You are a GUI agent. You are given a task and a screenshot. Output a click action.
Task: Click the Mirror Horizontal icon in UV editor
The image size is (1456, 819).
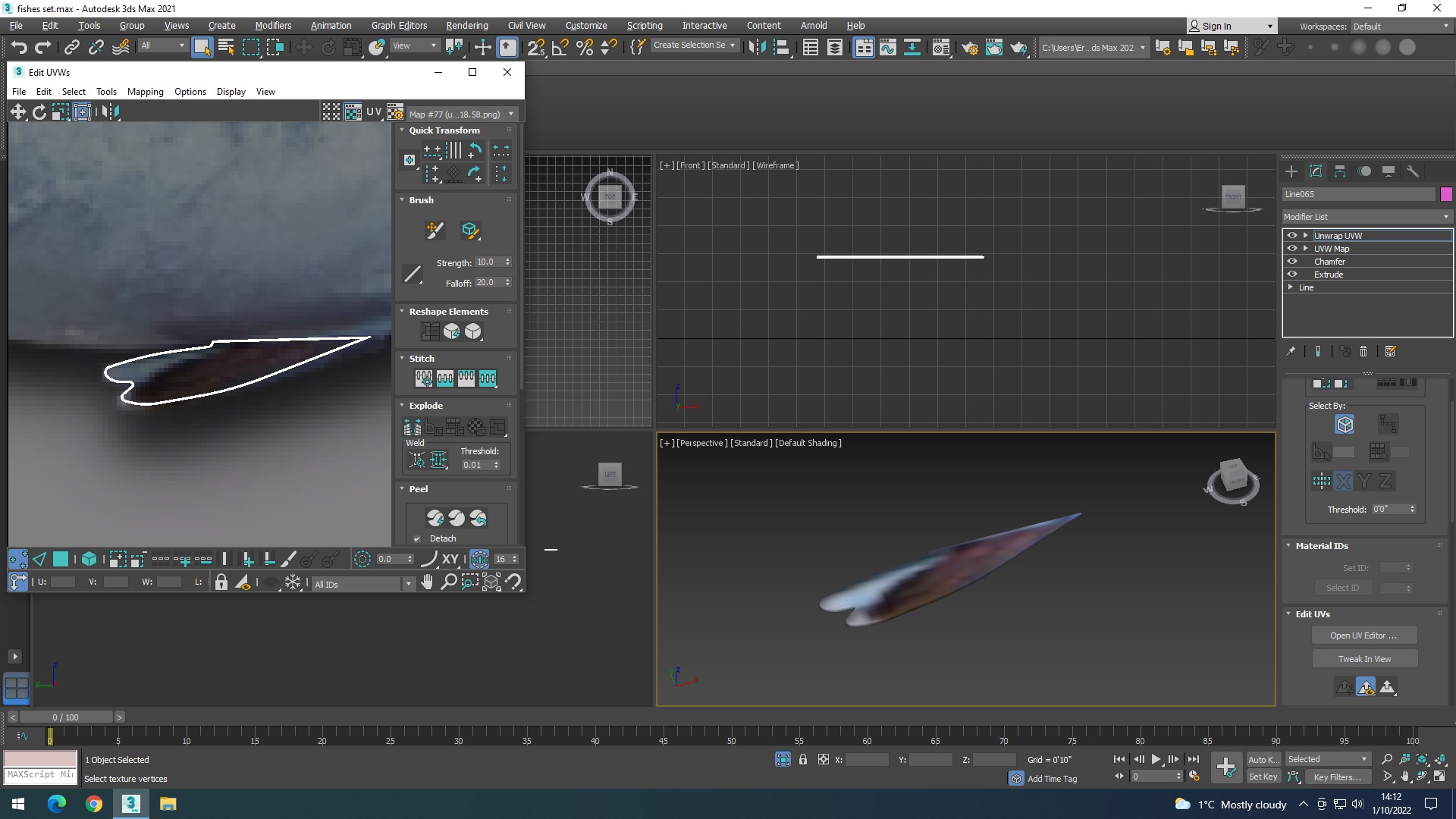coord(110,112)
